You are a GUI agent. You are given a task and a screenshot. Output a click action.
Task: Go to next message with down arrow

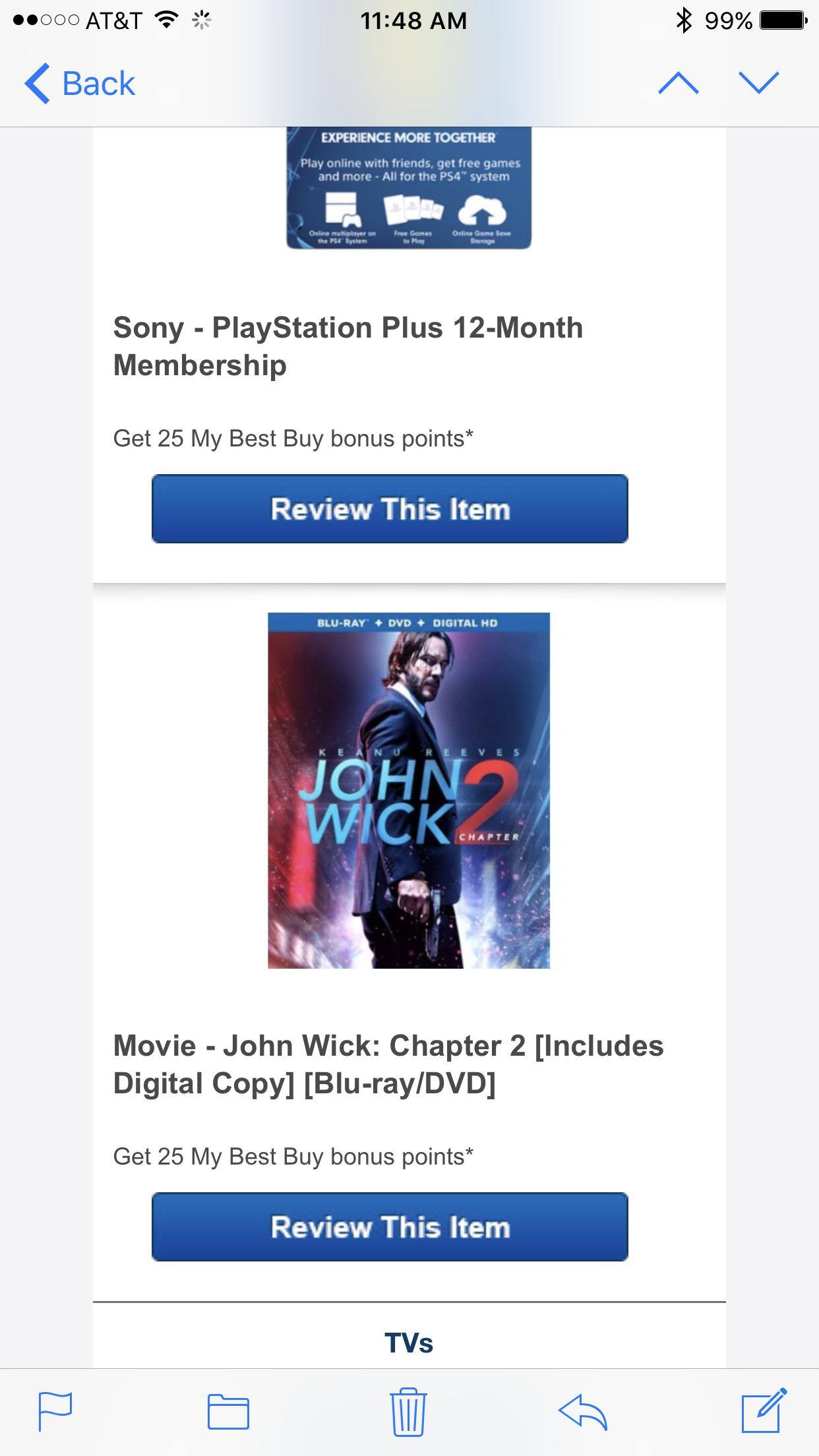click(x=759, y=83)
